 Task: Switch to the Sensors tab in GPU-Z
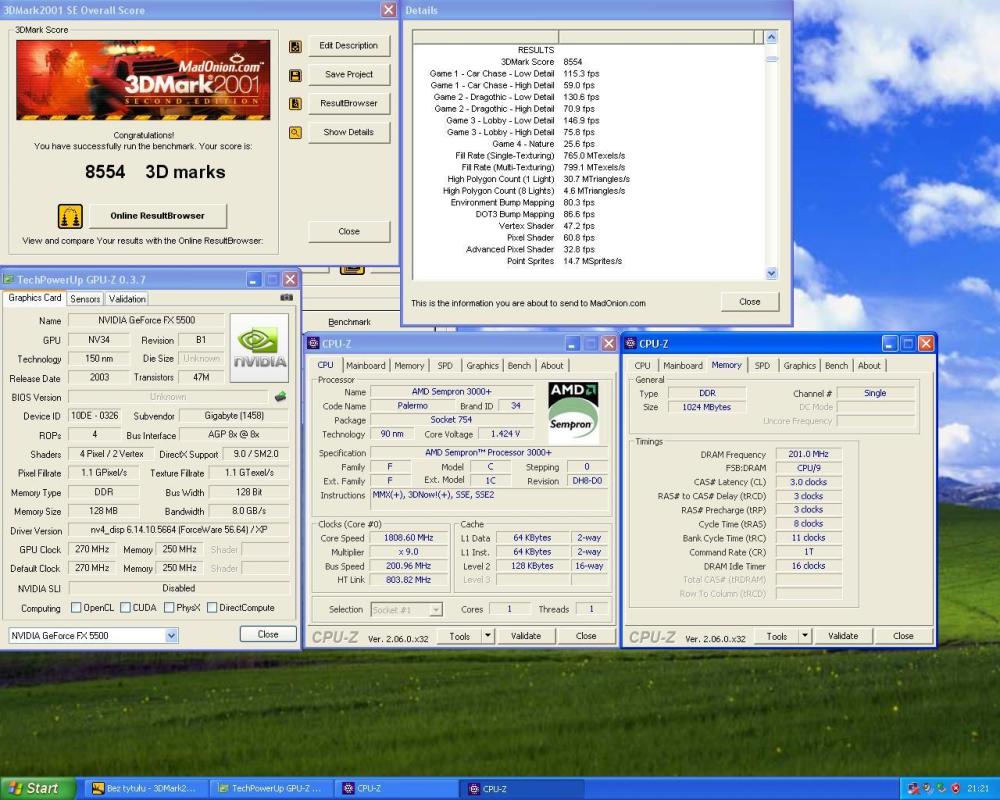85,298
